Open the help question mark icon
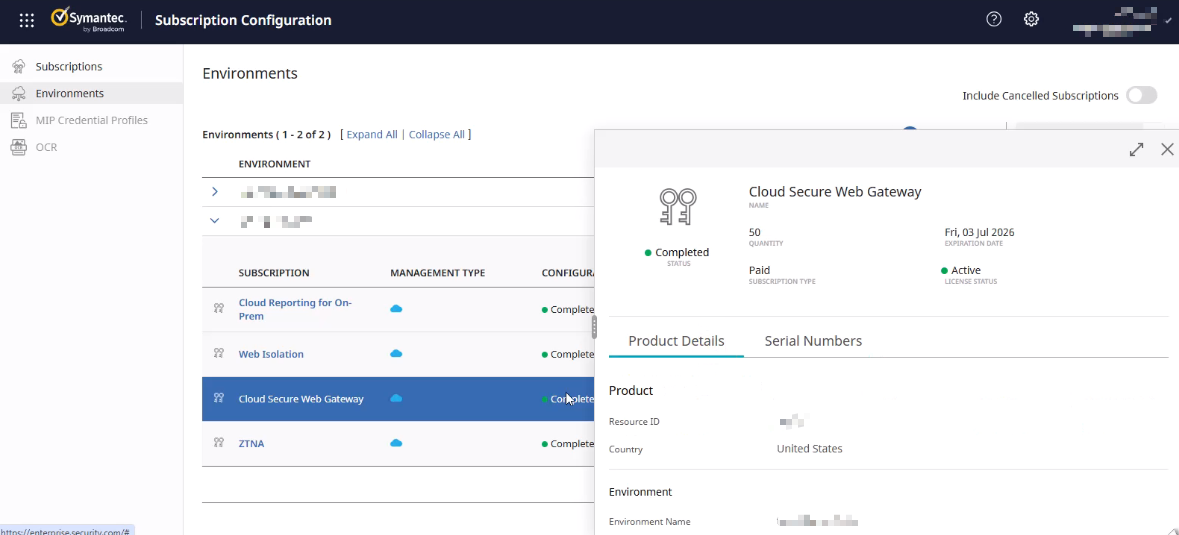The height and width of the screenshot is (535, 1179). coord(994,20)
